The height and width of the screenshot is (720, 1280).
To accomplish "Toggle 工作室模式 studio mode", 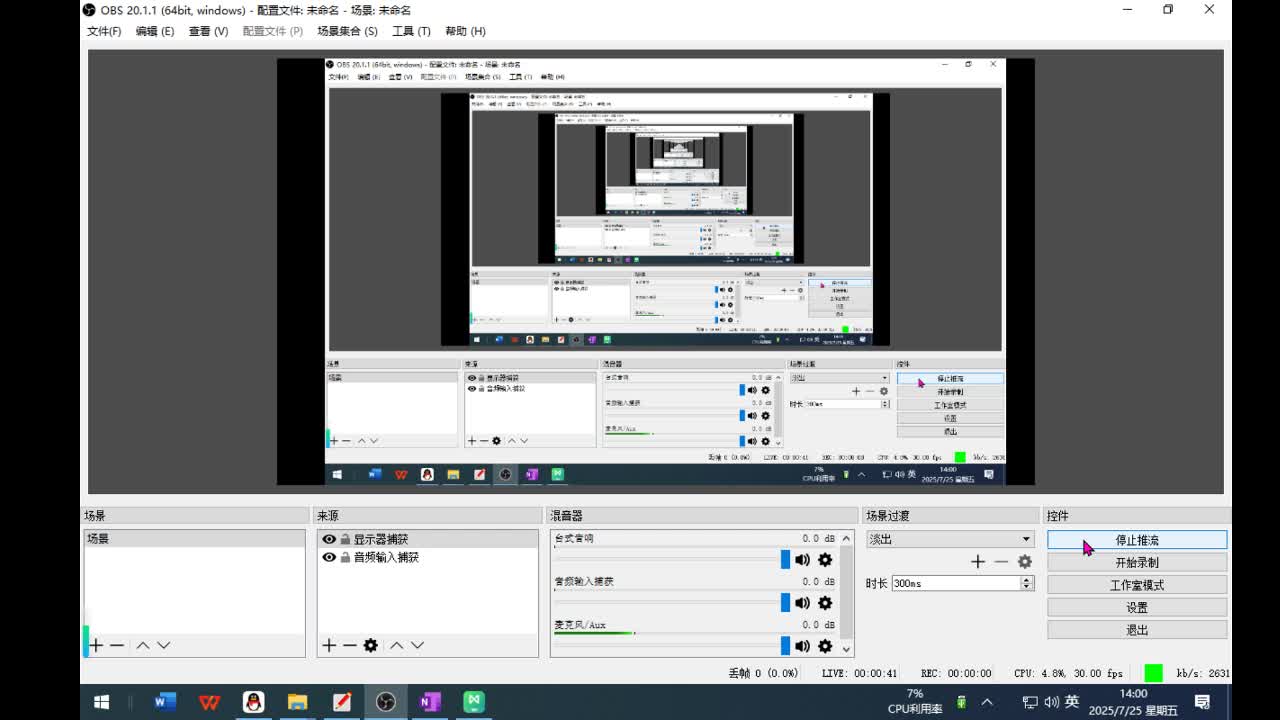I will [1137, 585].
